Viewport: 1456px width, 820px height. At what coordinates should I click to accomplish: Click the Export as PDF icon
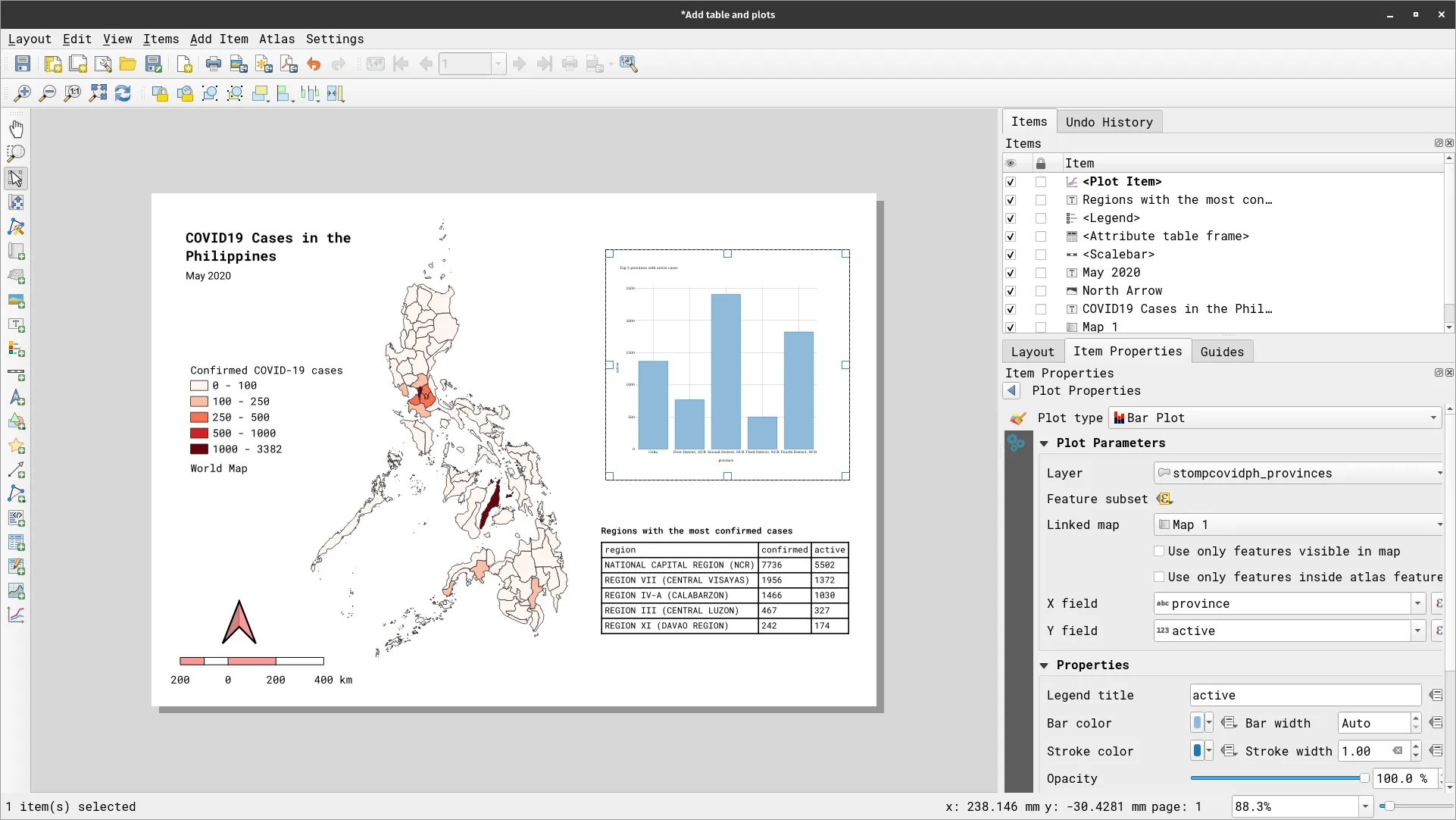click(x=289, y=64)
